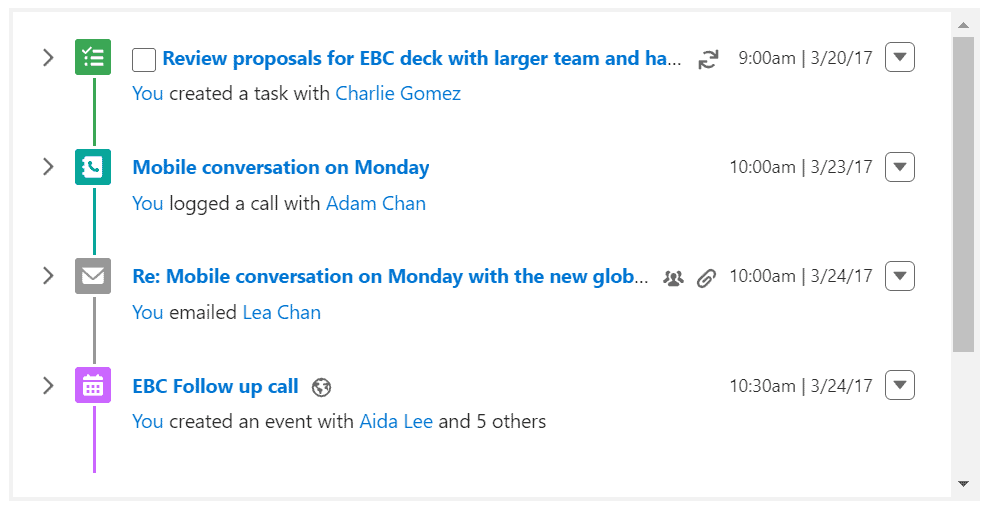The height and width of the screenshot is (505, 990).
Task: Click the group recipients people icon
Action: (x=674, y=278)
